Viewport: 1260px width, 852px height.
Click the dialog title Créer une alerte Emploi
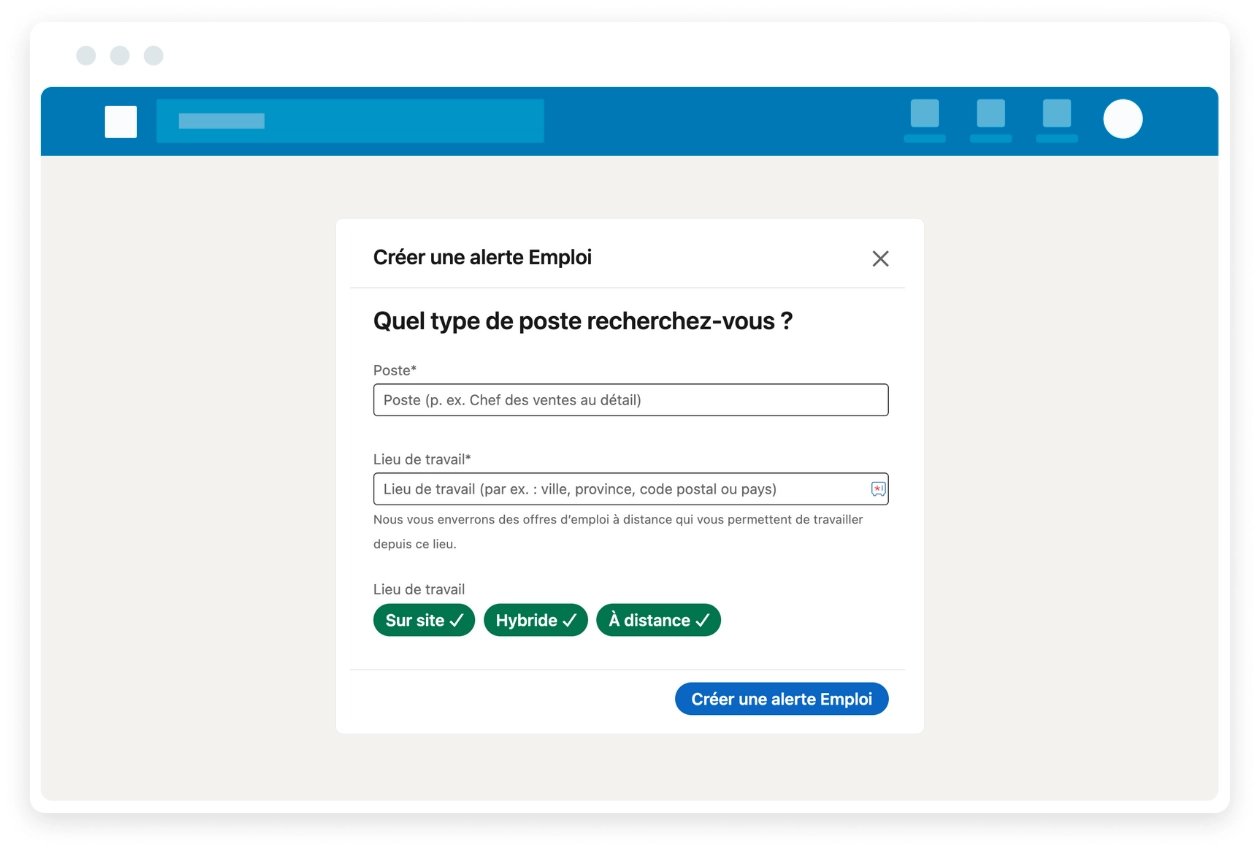(x=482, y=258)
